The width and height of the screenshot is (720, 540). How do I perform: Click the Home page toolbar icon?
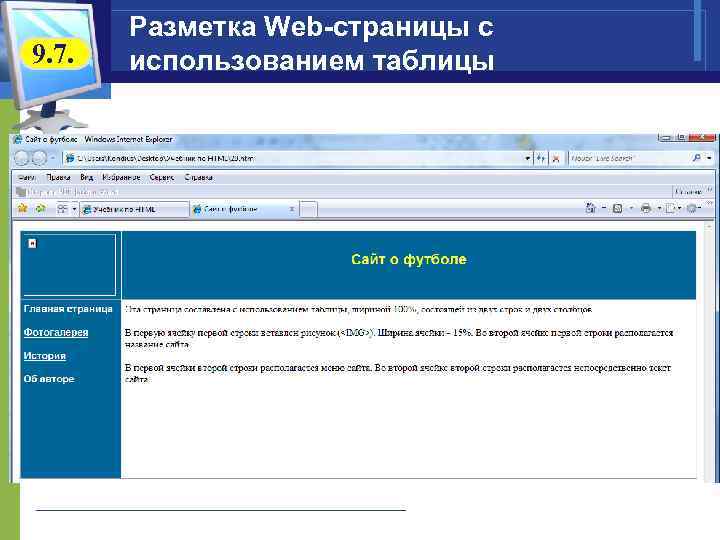(591, 208)
